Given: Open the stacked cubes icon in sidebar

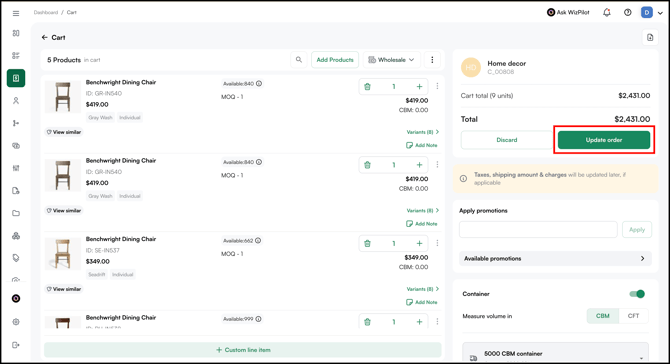Looking at the screenshot, I should pos(16,236).
